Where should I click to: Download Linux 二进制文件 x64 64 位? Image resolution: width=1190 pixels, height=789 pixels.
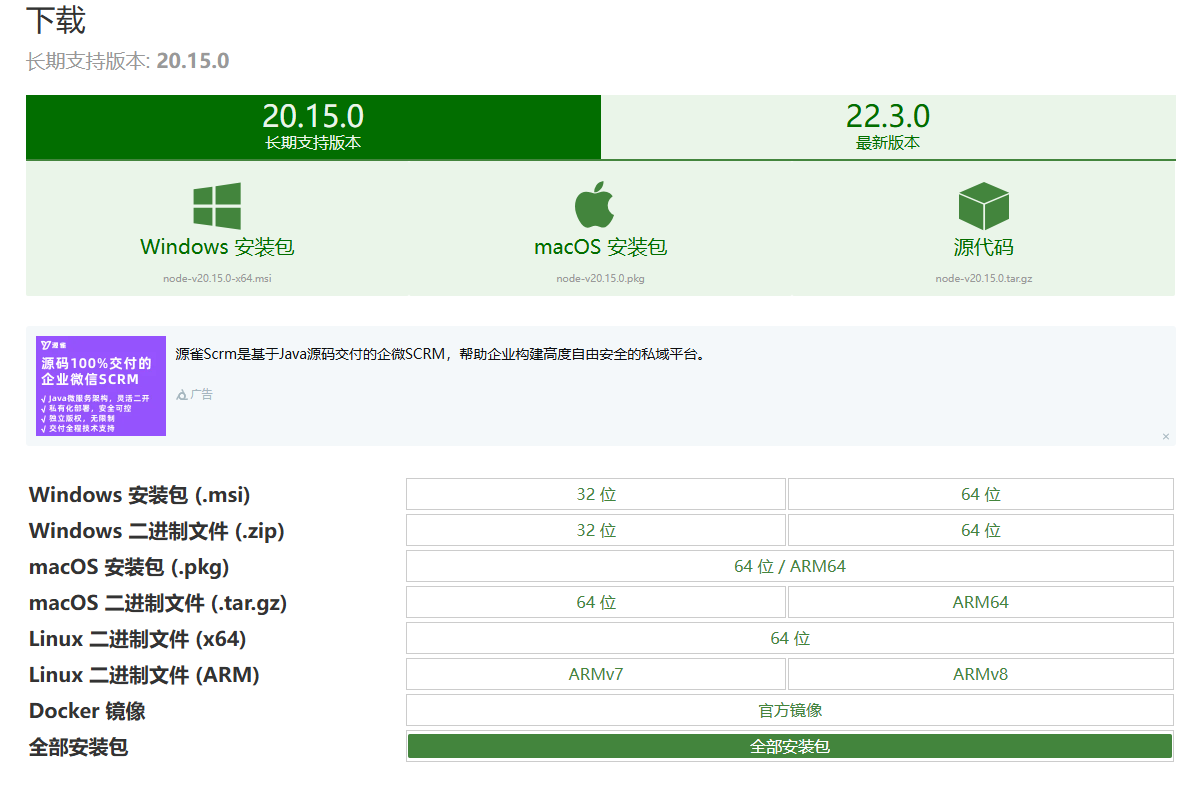[788, 637]
